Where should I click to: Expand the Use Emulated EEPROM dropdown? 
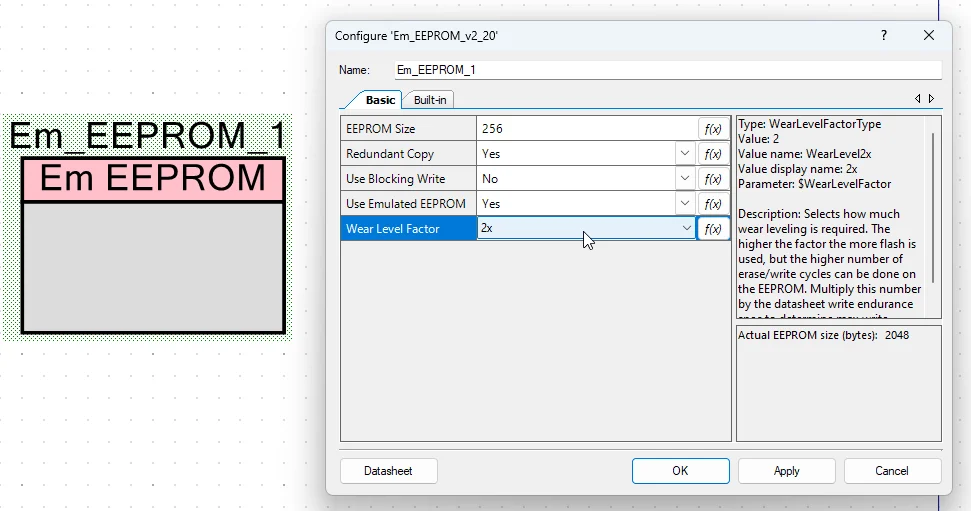pos(685,204)
